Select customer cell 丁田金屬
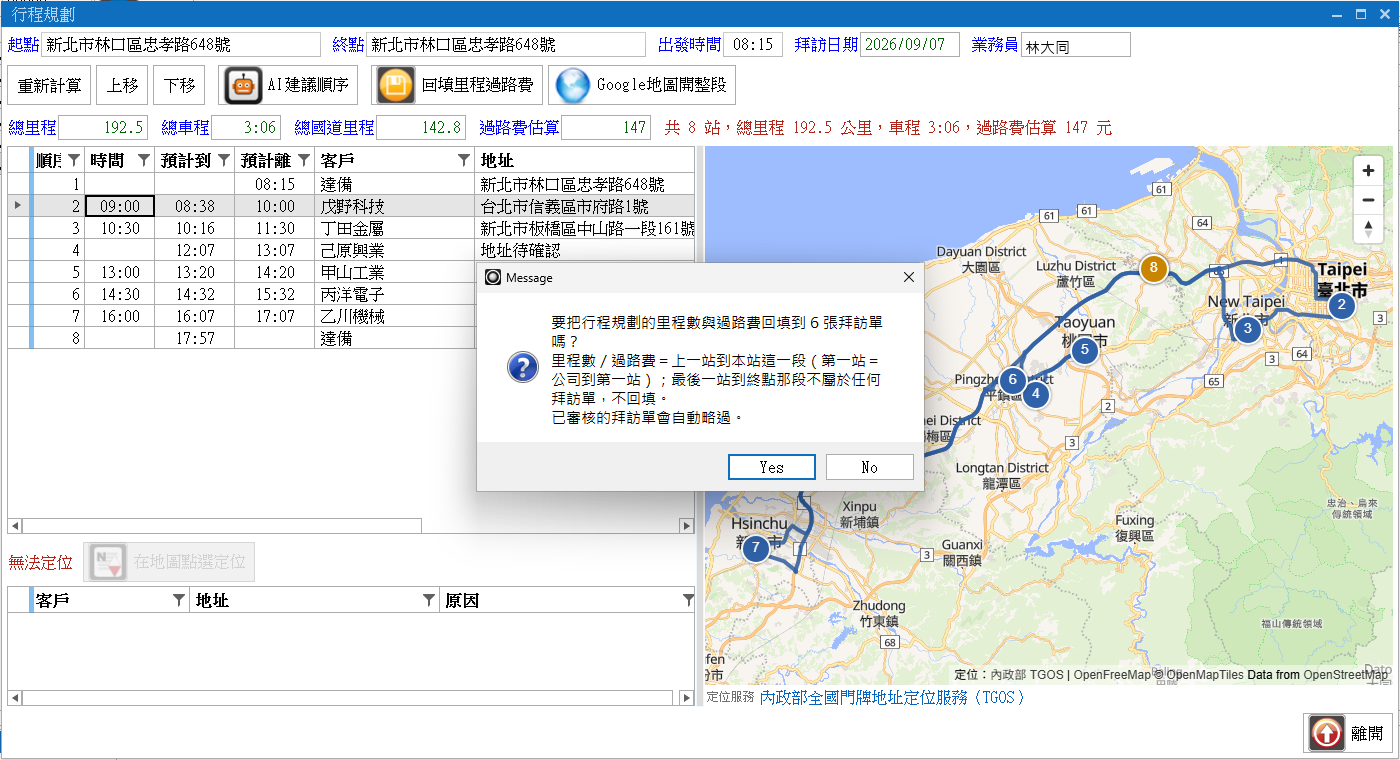This screenshot has height=760, width=1400. click(395, 228)
